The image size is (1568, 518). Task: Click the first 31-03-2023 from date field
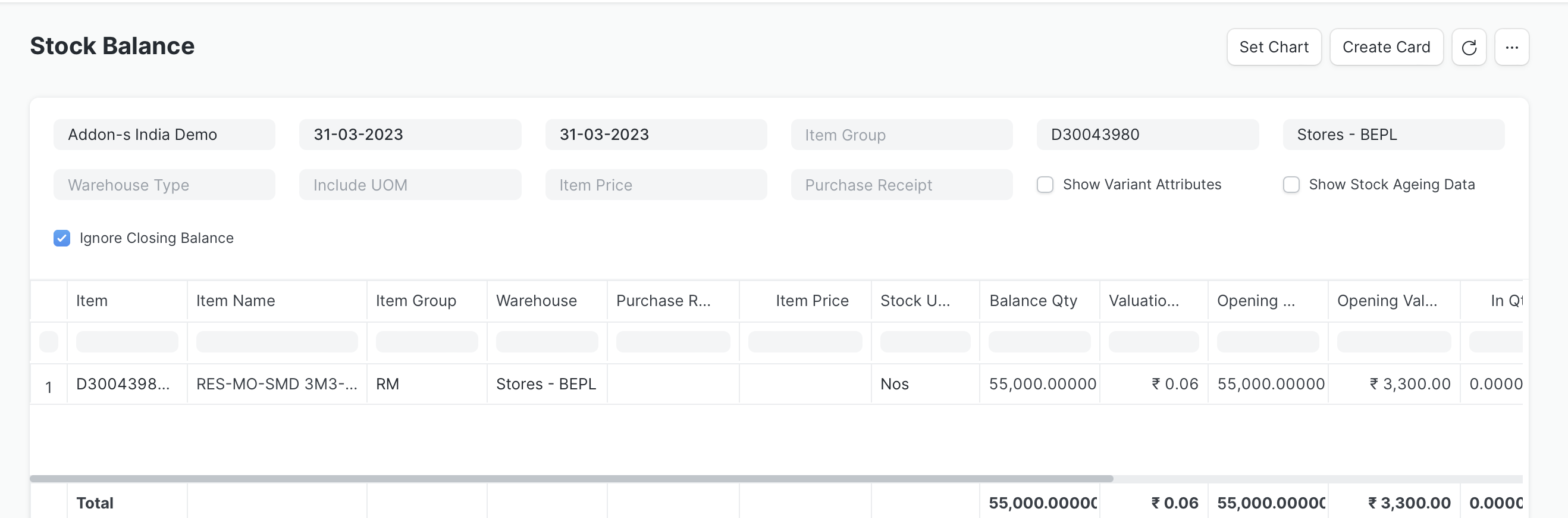point(410,134)
